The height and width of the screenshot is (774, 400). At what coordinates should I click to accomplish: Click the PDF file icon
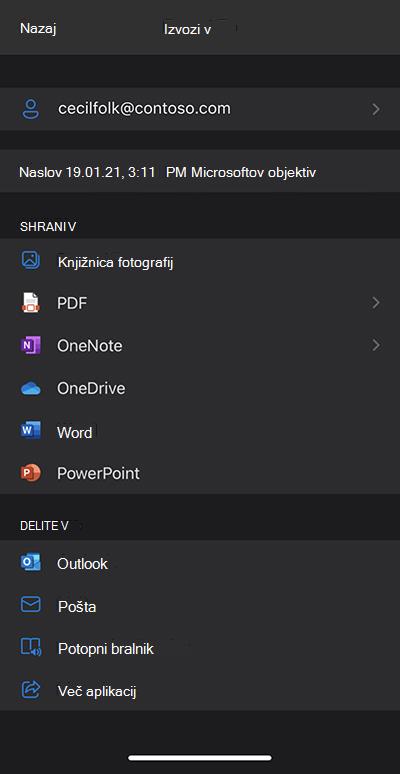31,303
